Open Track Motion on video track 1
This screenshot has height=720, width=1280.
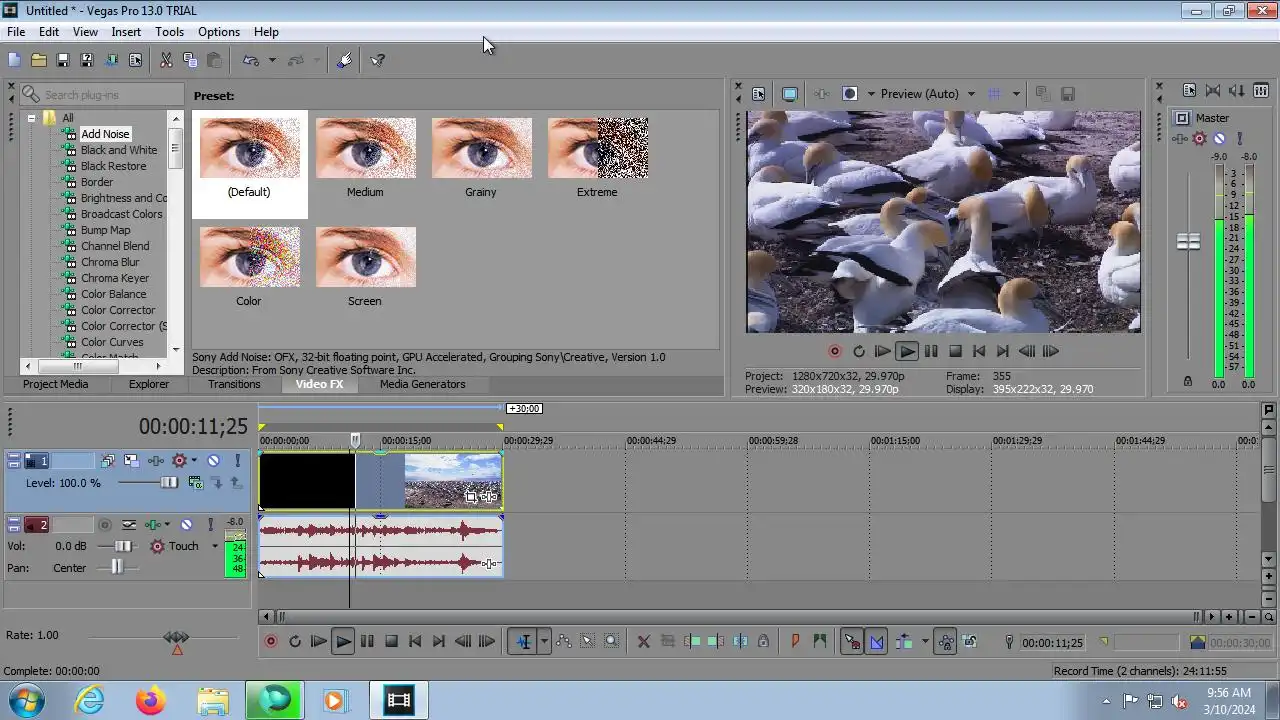[x=132, y=461]
